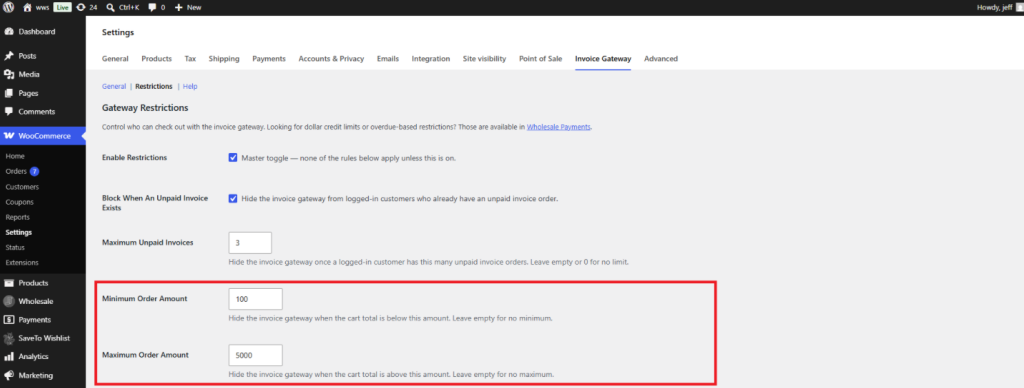Viewport: 1024px width, 388px height.
Task: Open the WordPress logo menu
Action: pyautogui.click(x=8, y=7)
